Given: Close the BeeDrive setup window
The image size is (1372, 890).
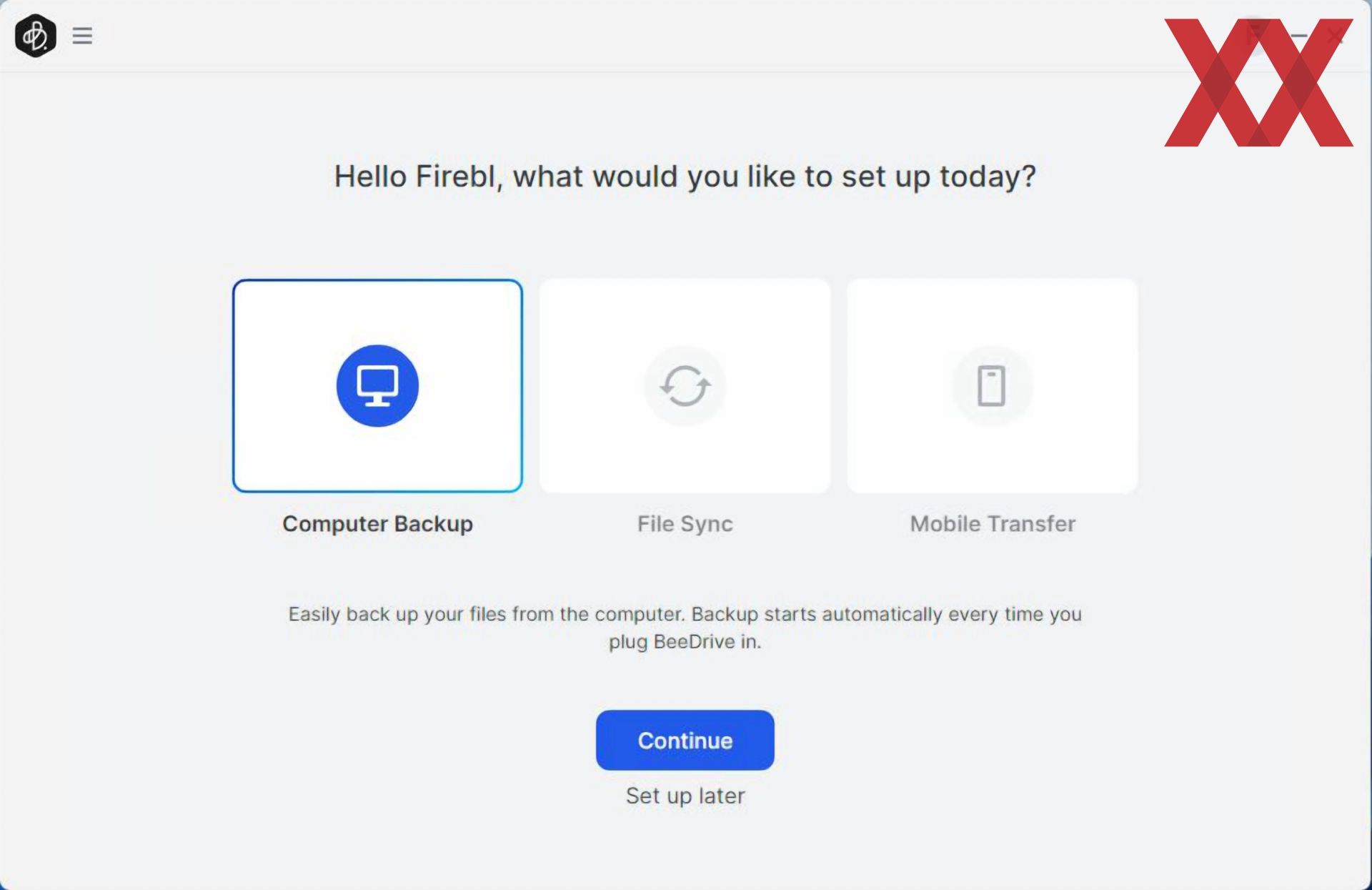Looking at the screenshot, I should (1334, 36).
